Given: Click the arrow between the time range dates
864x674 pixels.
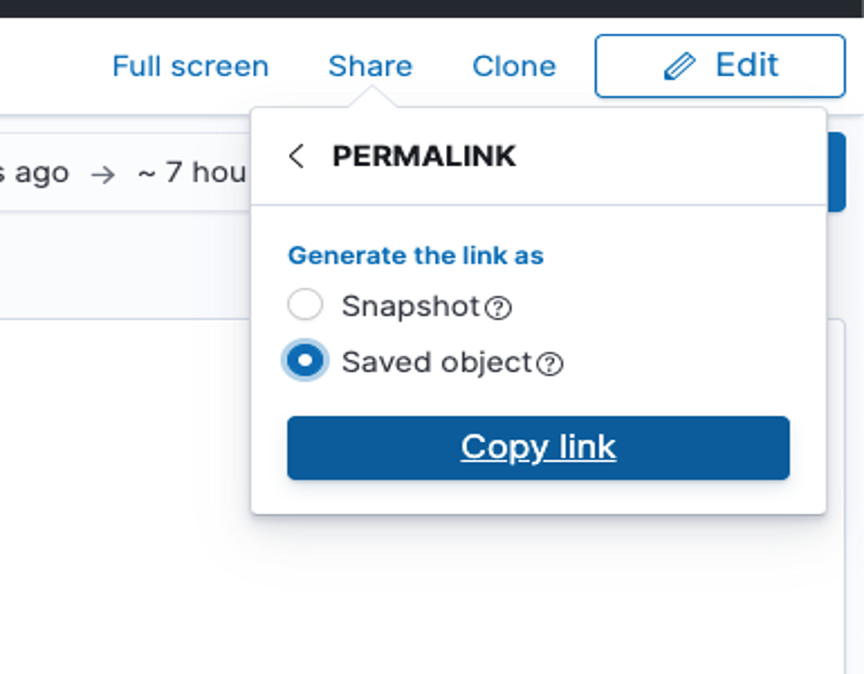Looking at the screenshot, I should pyautogui.click(x=103, y=175).
